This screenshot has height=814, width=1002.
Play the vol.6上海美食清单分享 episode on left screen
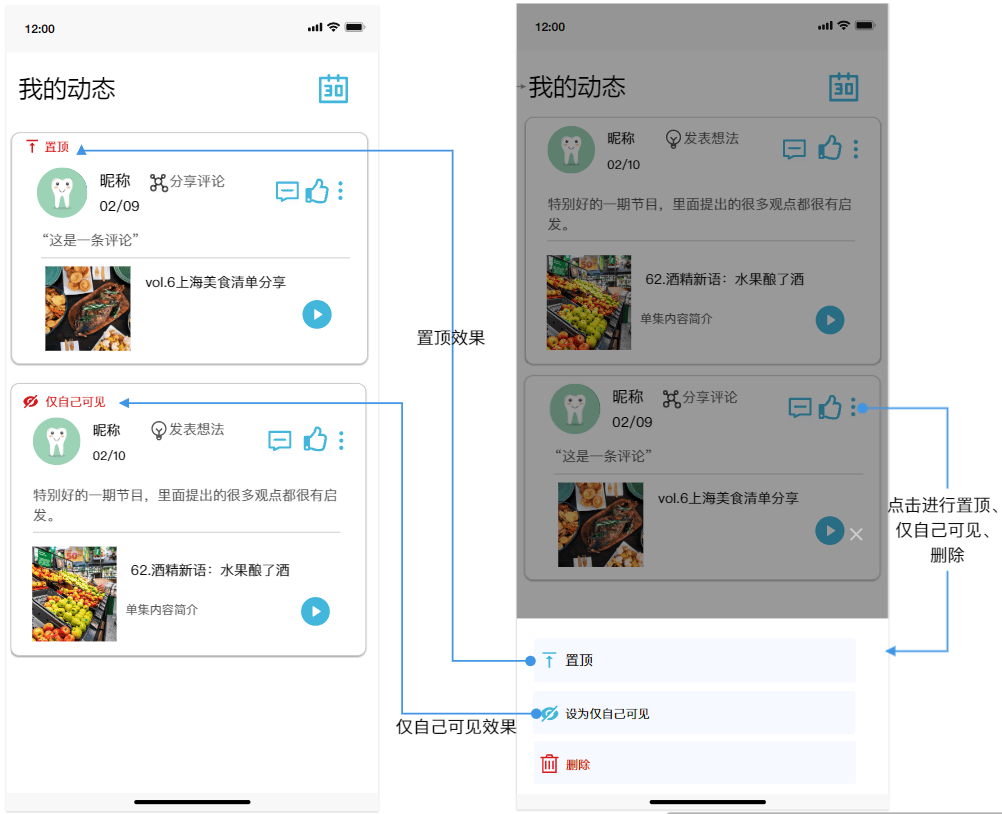tap(317, 314)
